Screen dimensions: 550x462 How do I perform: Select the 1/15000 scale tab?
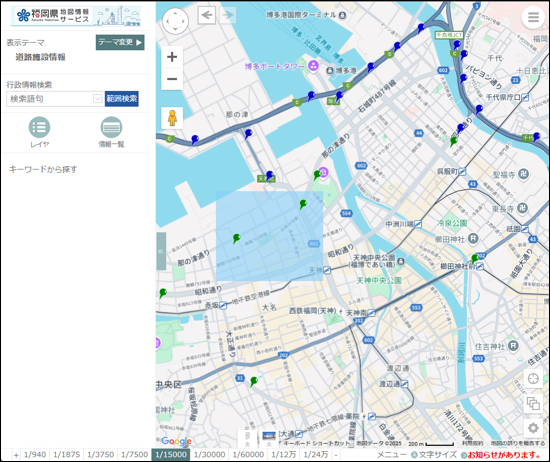(x=171, y=455)
